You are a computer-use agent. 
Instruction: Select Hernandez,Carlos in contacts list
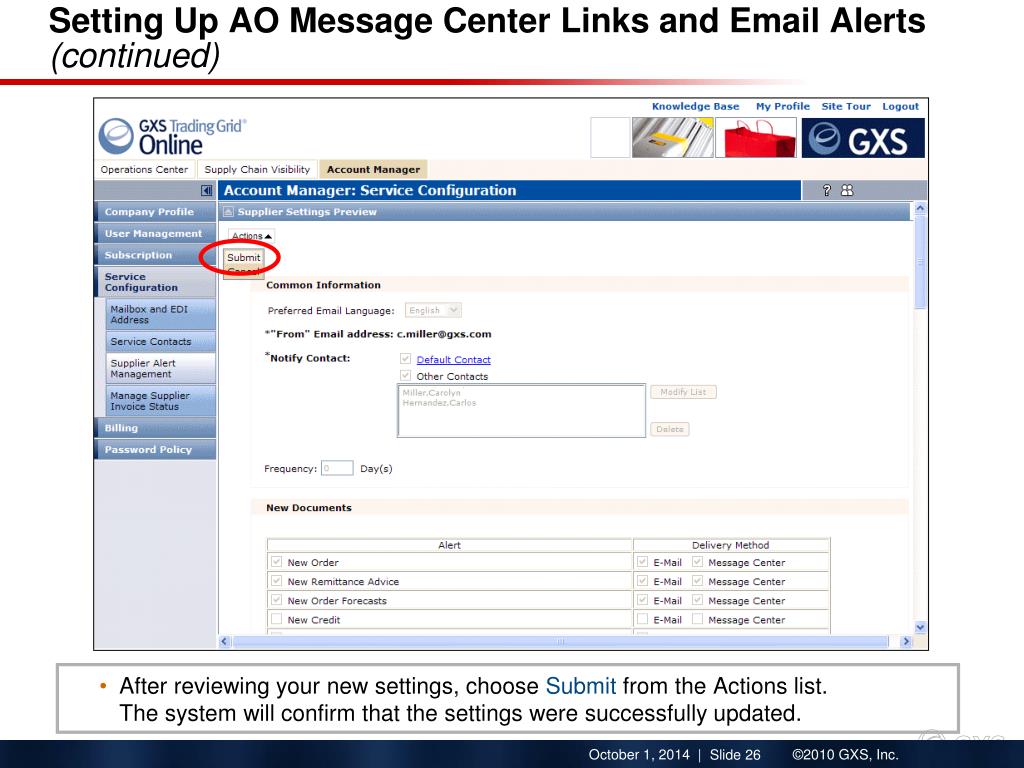(439, 403)
